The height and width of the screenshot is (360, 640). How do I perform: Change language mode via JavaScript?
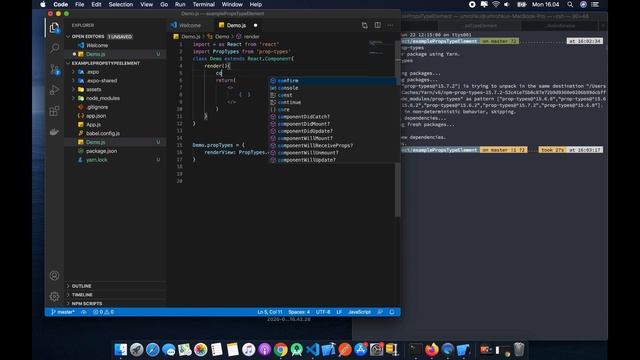359,312
